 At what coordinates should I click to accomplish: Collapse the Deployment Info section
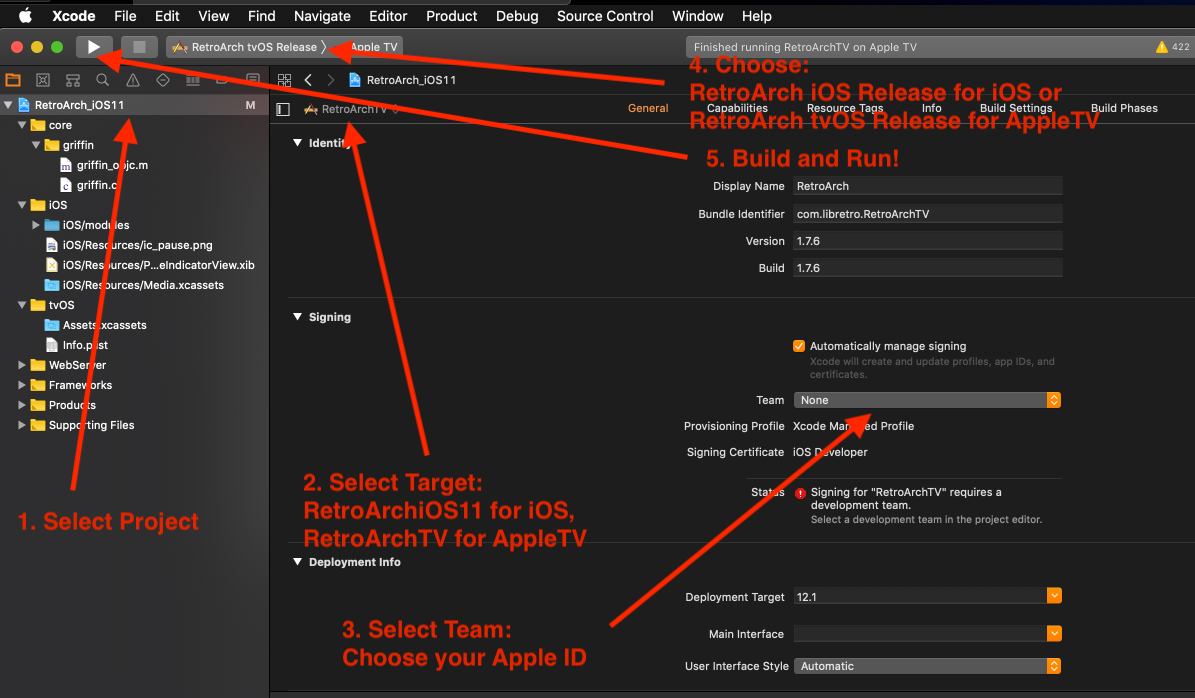(297, 562)
